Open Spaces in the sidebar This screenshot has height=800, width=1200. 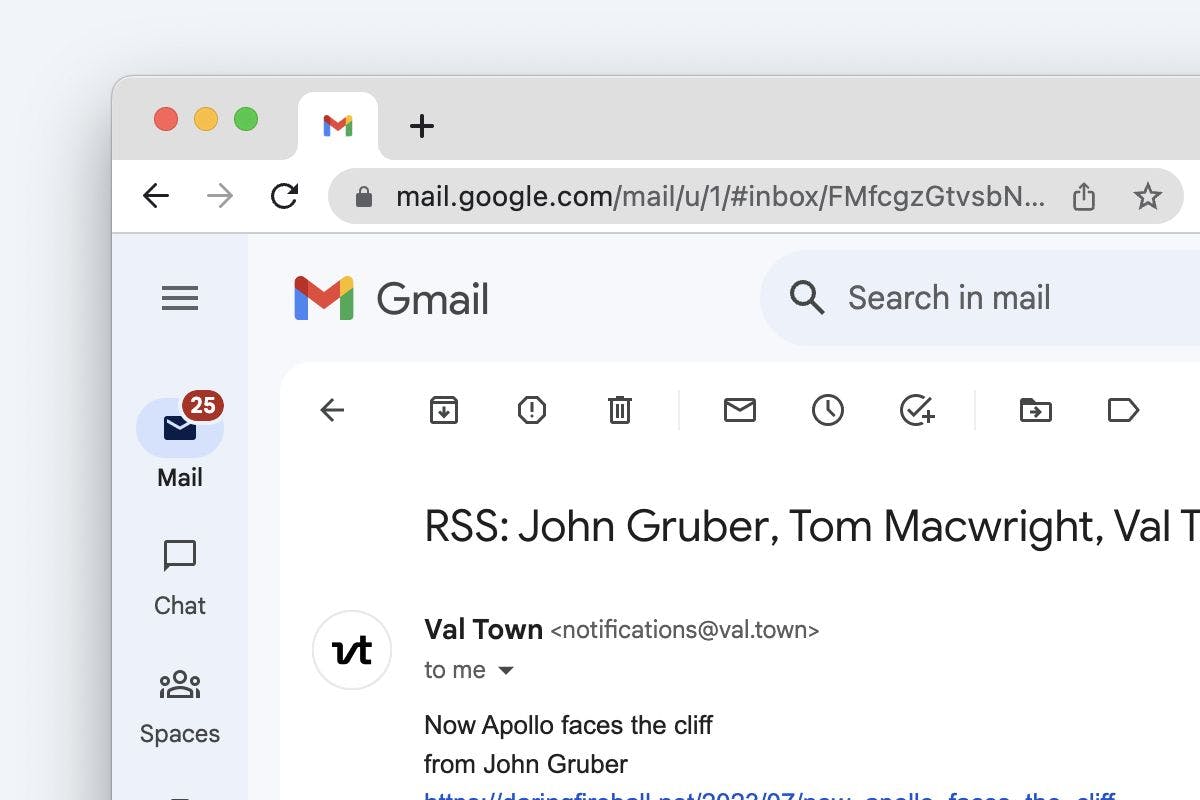pos(180,706)
